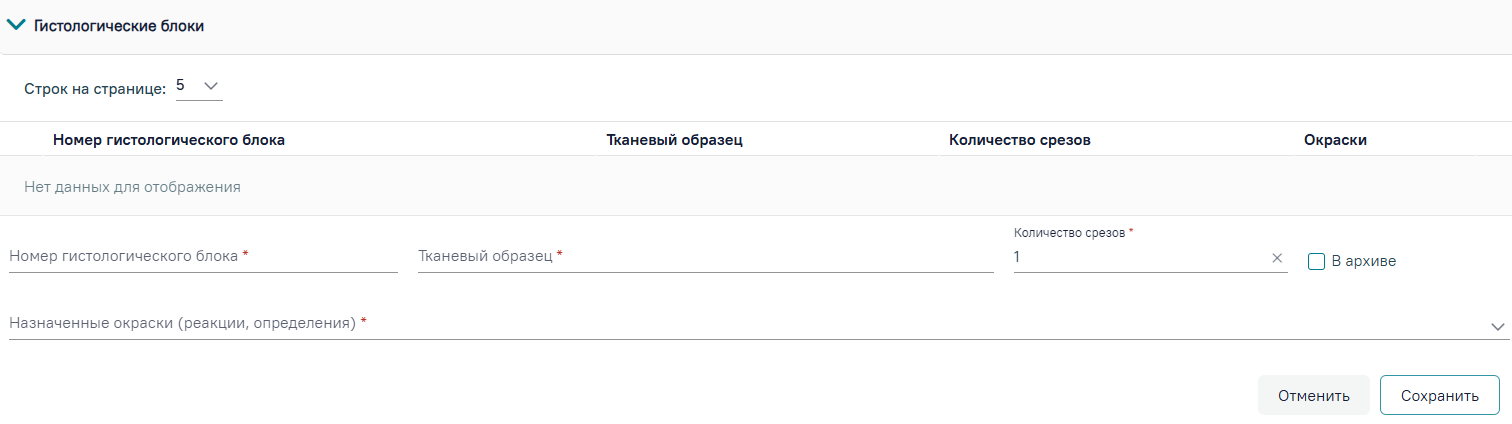Collapse the Гистологические блоки section chevron
Viewport: 1512px width, 424px height.
point(17,26)
